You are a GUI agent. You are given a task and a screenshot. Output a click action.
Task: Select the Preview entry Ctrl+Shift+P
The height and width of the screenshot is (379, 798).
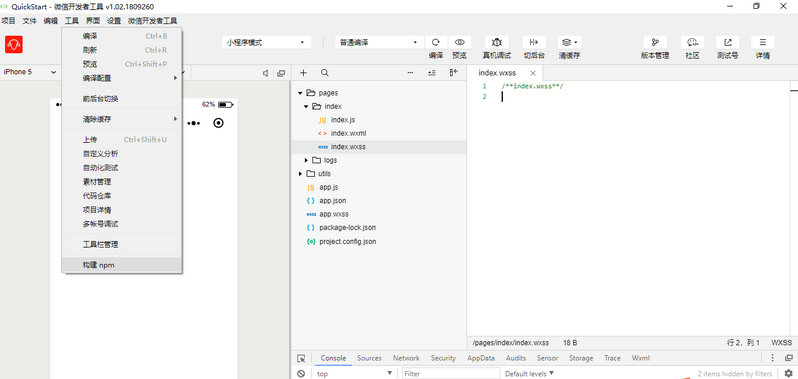(122, 64)
